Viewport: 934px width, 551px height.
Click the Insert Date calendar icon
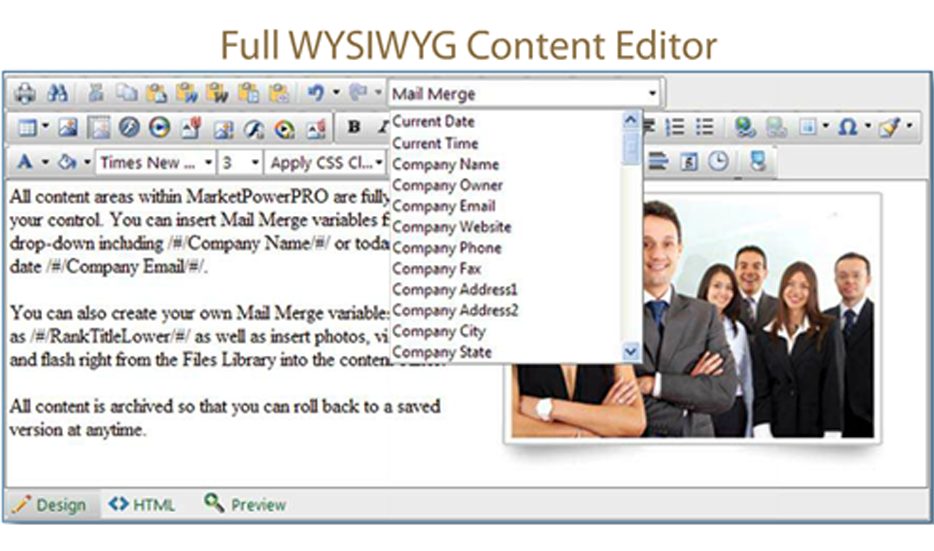[x=689, y=161]
